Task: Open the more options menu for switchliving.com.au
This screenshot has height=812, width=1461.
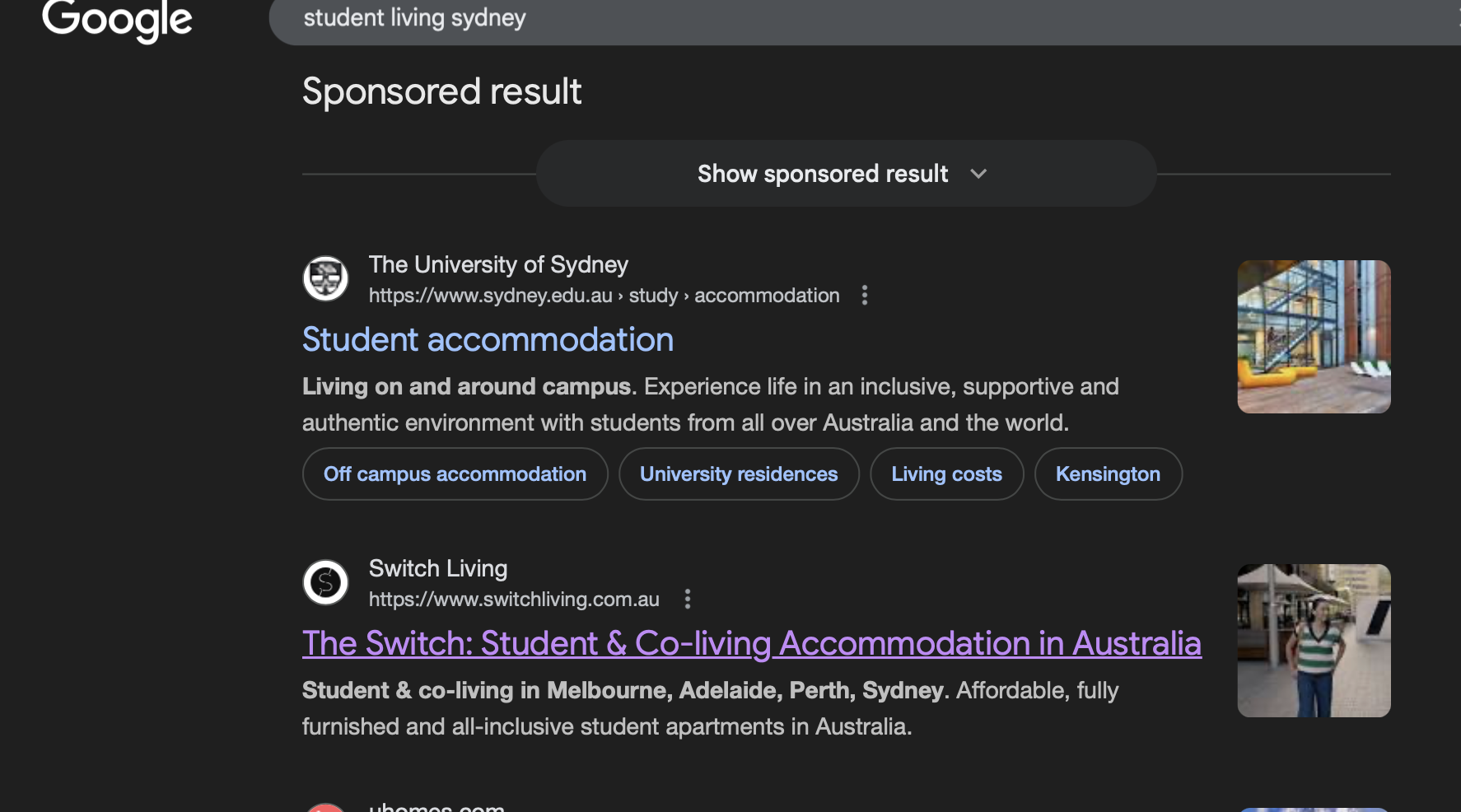Action: [688, 599]
